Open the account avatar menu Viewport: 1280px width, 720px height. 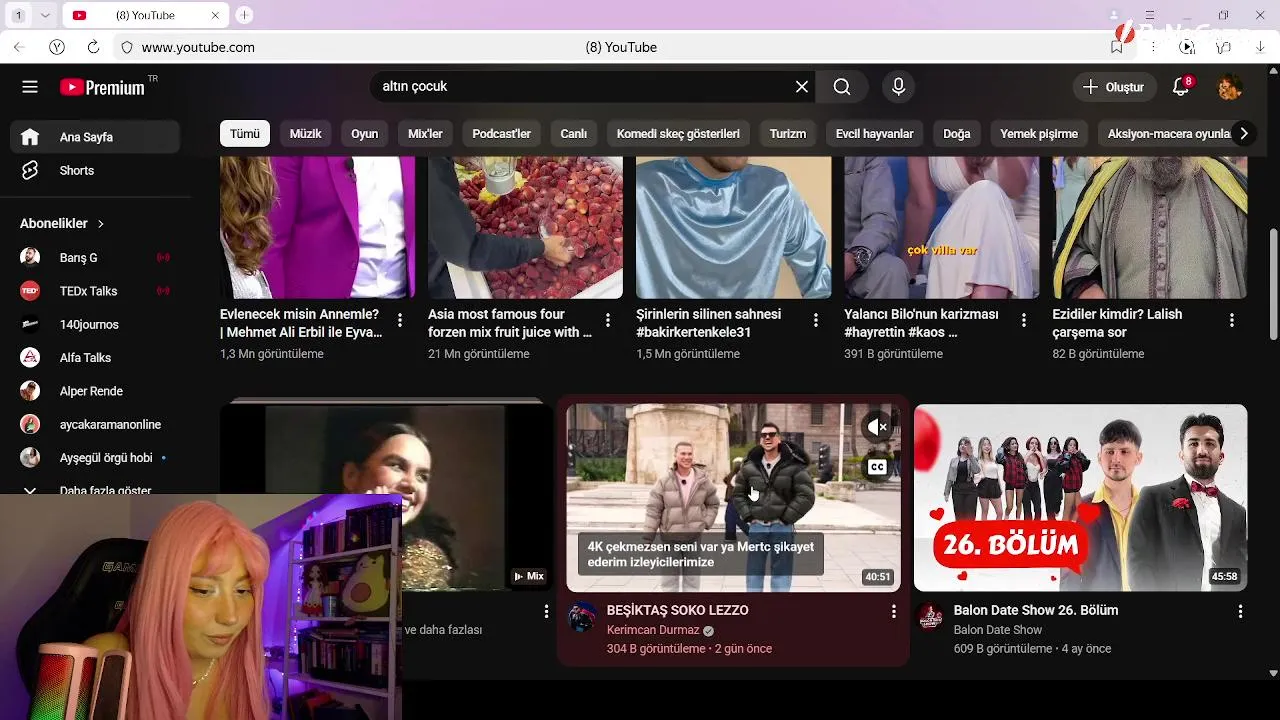pos(1229,87)
